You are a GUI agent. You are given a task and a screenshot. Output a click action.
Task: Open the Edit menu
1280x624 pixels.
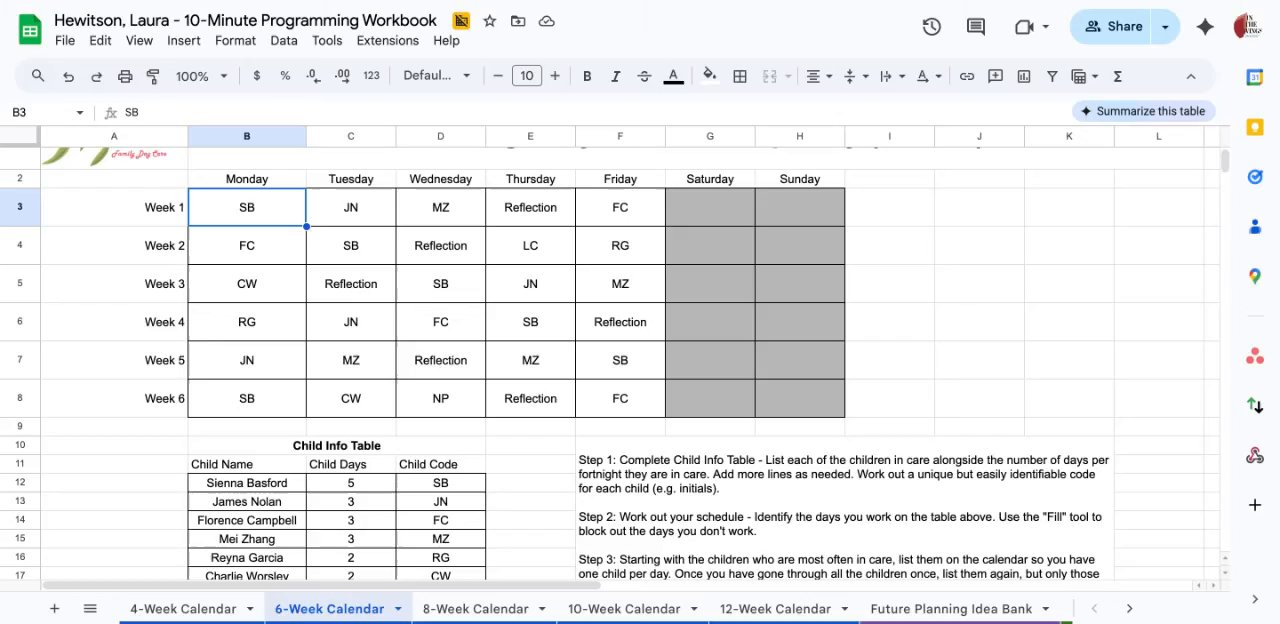click(100, 40)
